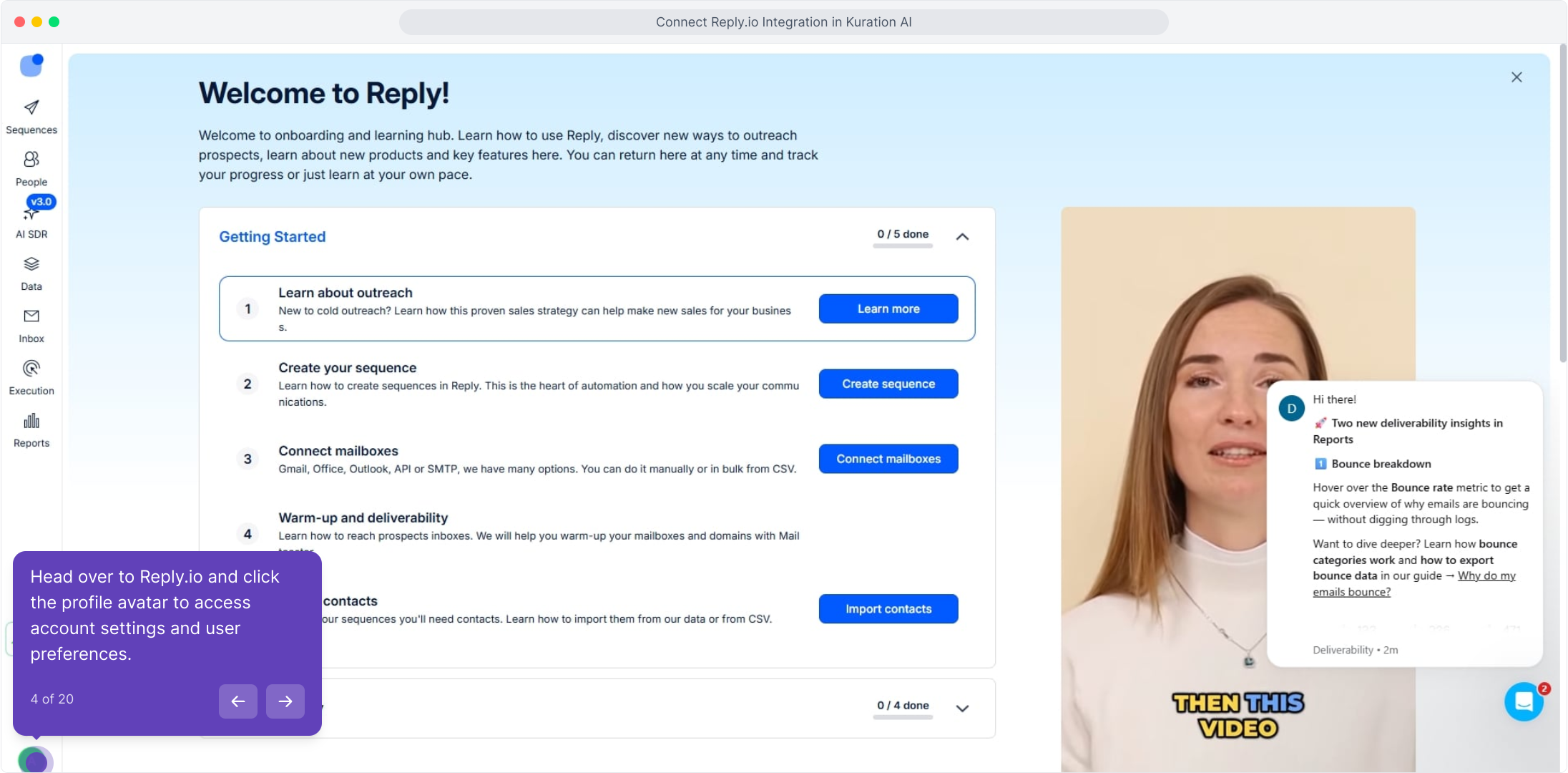The height and width of the screenshot is (773, 1568).
Task: Click the v3.0 badge on AI SDR
Action: point(41,202)
